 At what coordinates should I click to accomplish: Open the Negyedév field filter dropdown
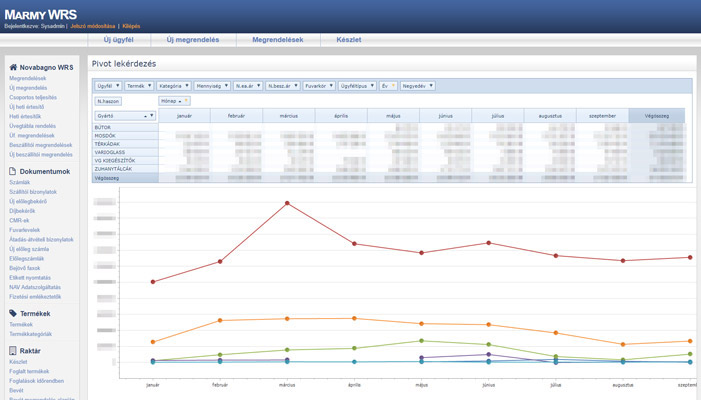point(431,86)
